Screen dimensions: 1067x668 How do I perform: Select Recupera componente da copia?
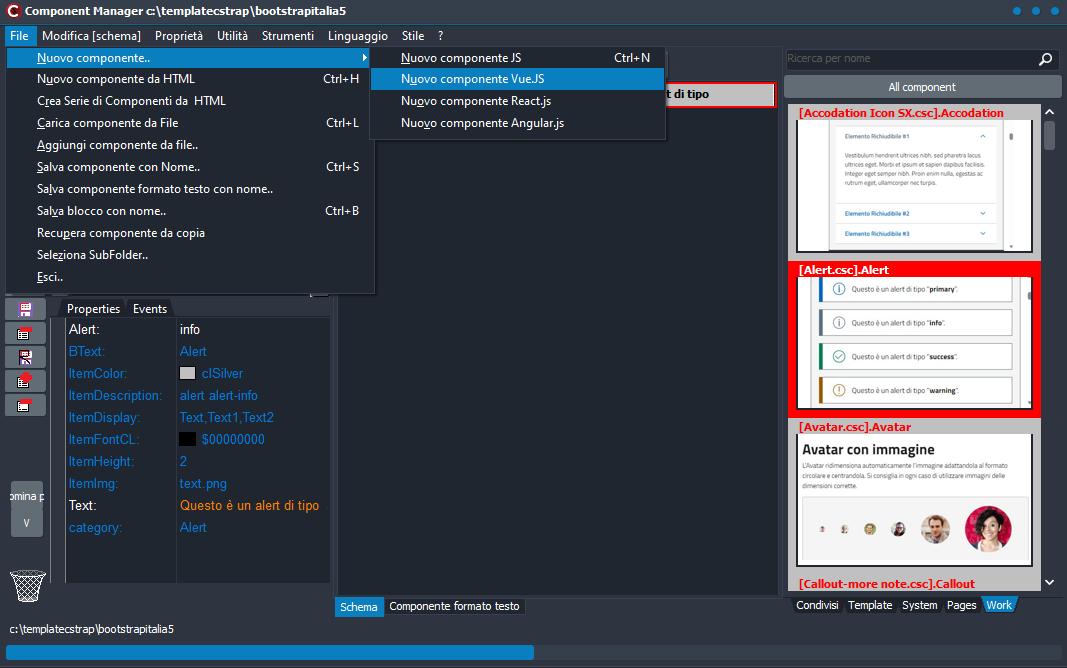(190, 233)
